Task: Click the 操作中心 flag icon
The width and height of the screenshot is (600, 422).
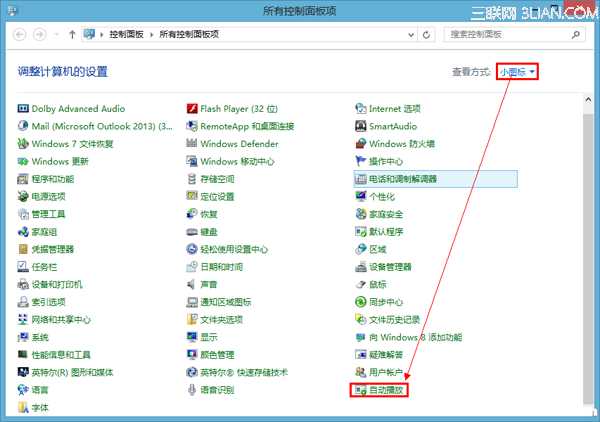Action: tap(360, 161)
